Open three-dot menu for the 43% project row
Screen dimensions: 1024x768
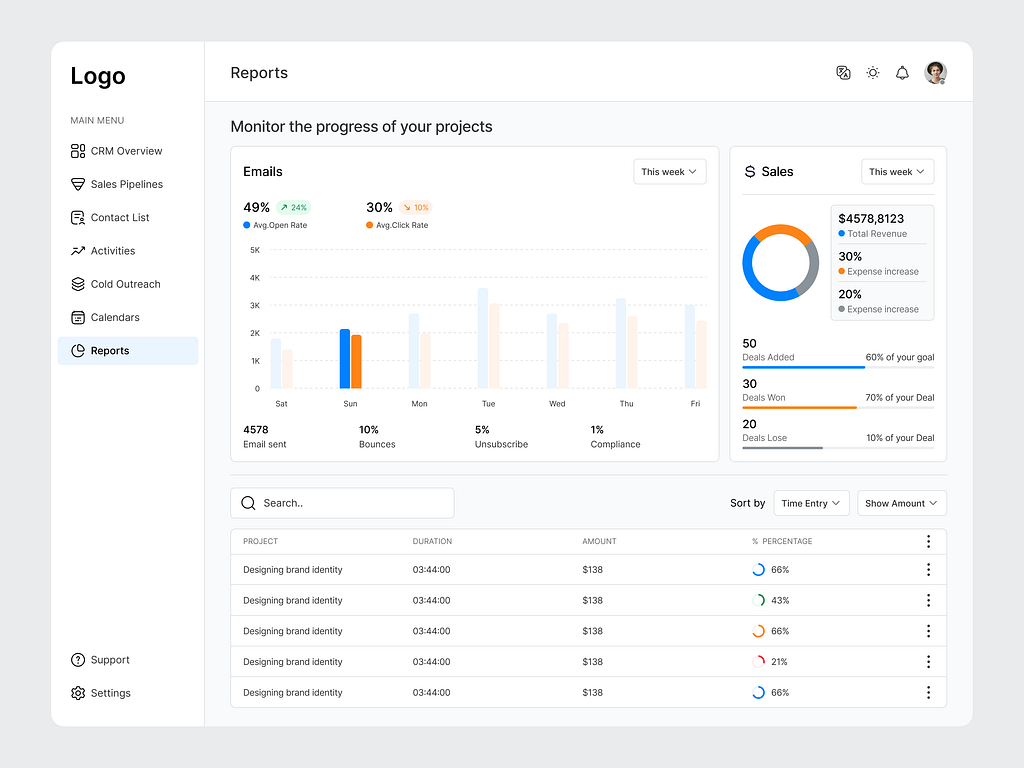pos(928,601)
